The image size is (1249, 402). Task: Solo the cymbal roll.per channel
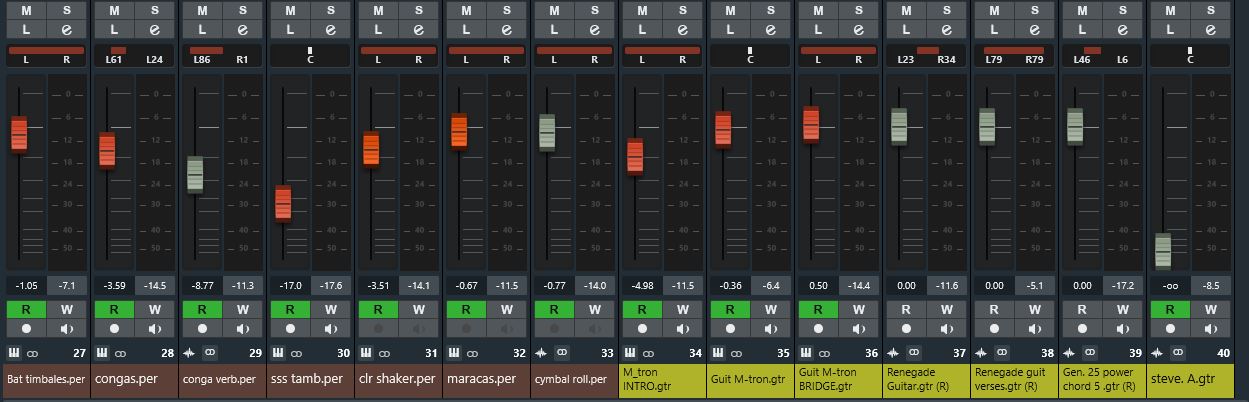(x=594, y=10)
